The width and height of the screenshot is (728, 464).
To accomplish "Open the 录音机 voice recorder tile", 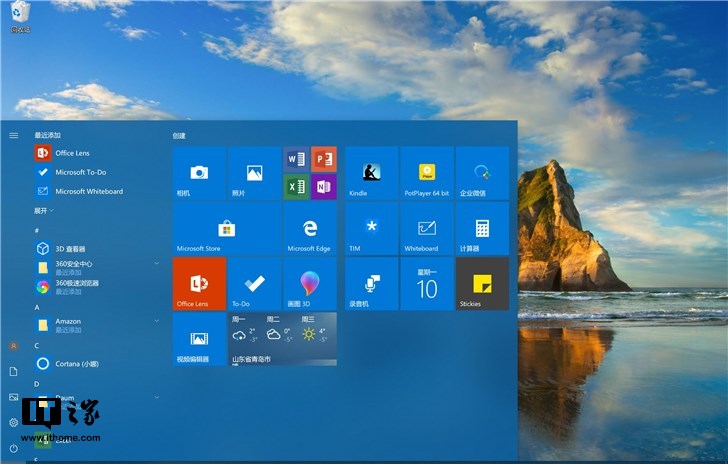I will pos(371,284).
